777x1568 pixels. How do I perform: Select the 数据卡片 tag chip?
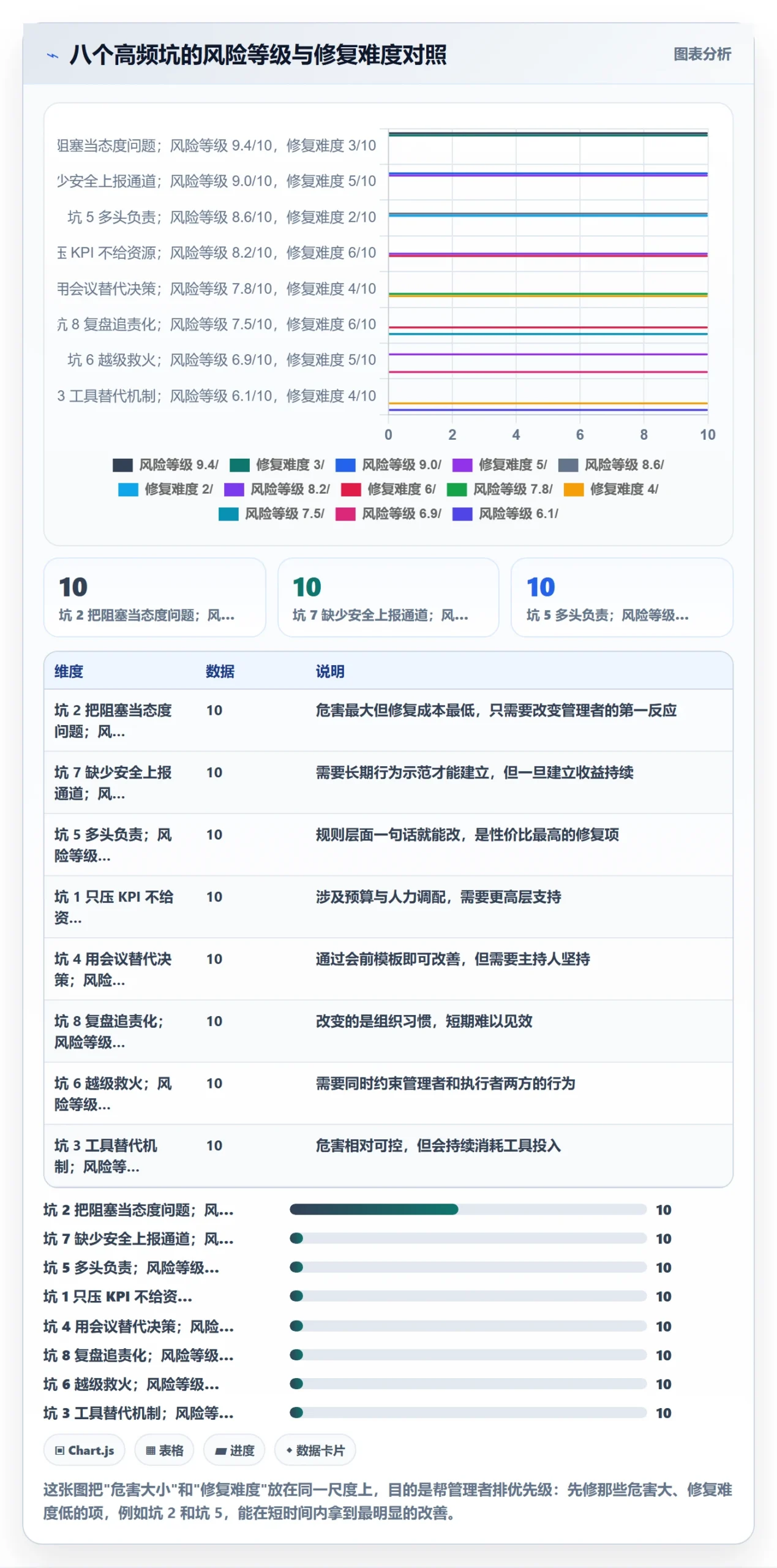pos(315,1450)
